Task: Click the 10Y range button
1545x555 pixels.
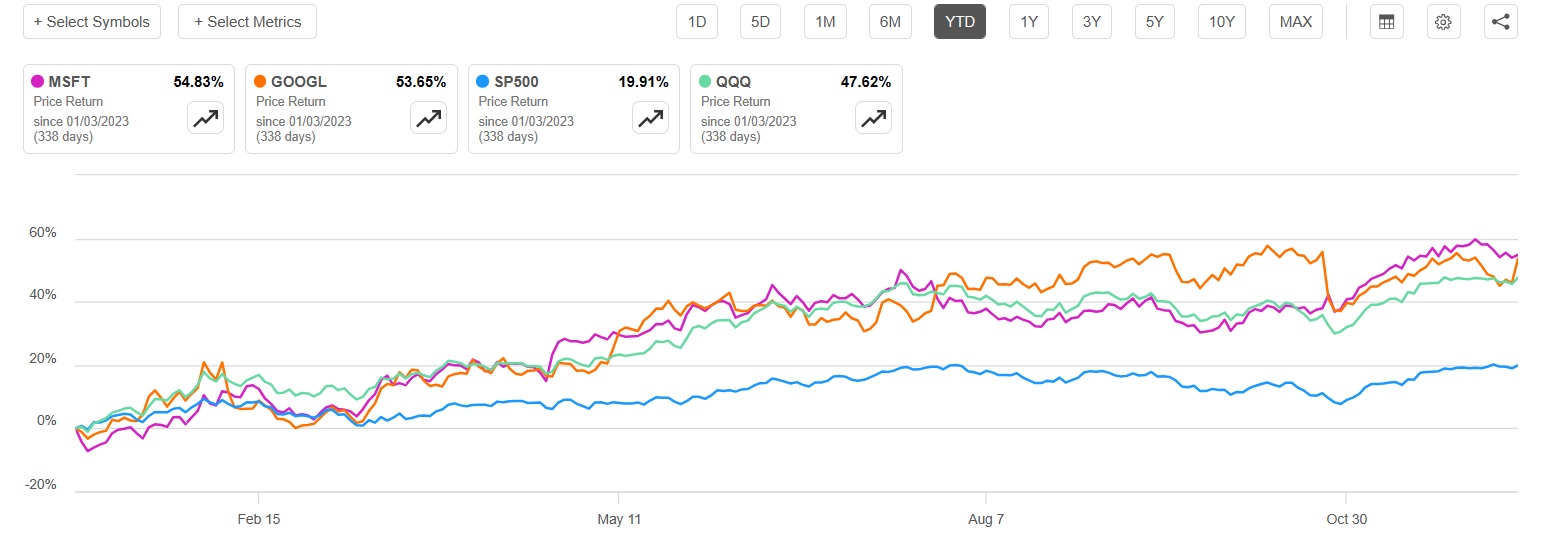Action: point(1221,22)
